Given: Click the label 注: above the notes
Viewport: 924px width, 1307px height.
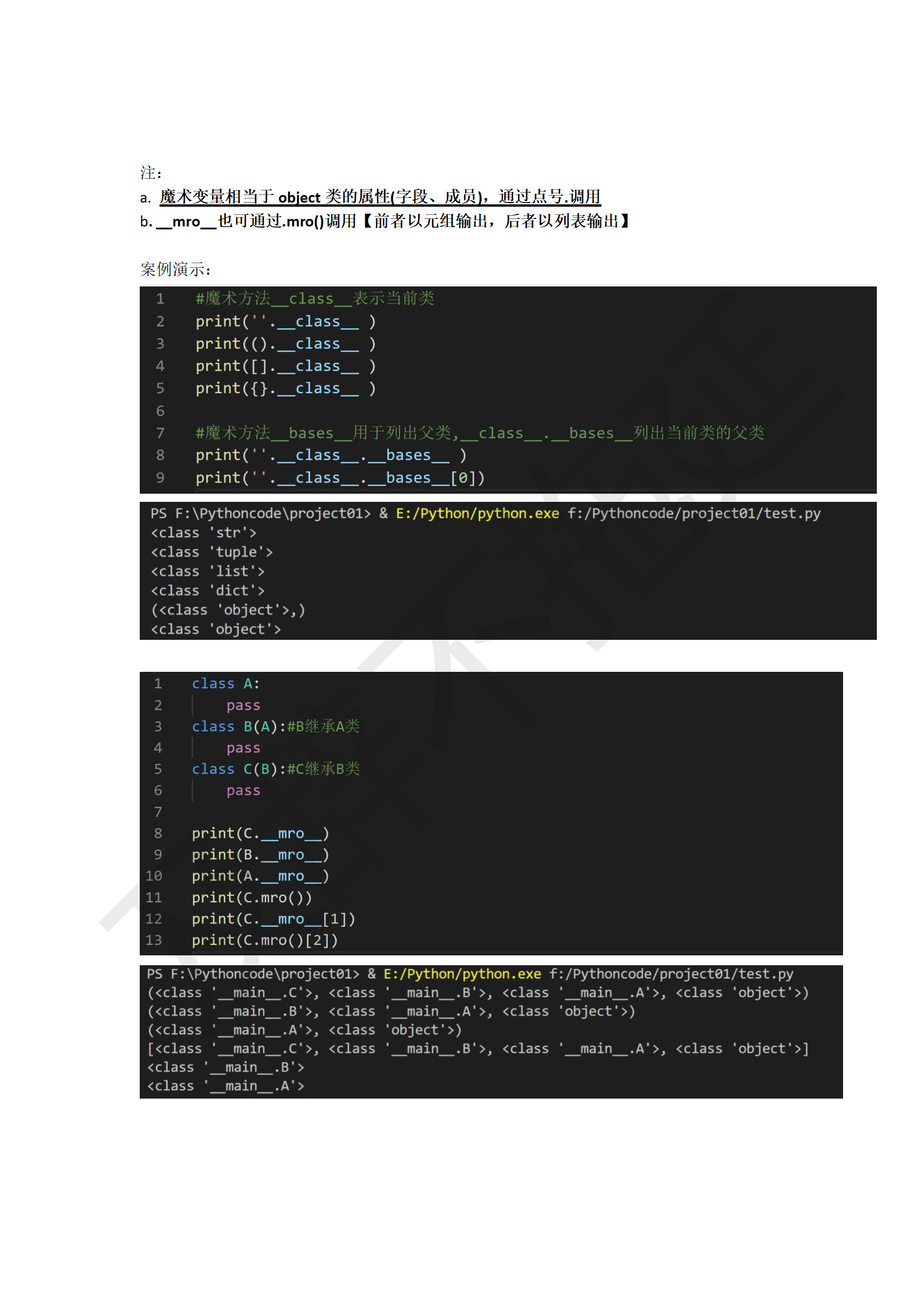Looking at the screenshot, I should [151, 173].
